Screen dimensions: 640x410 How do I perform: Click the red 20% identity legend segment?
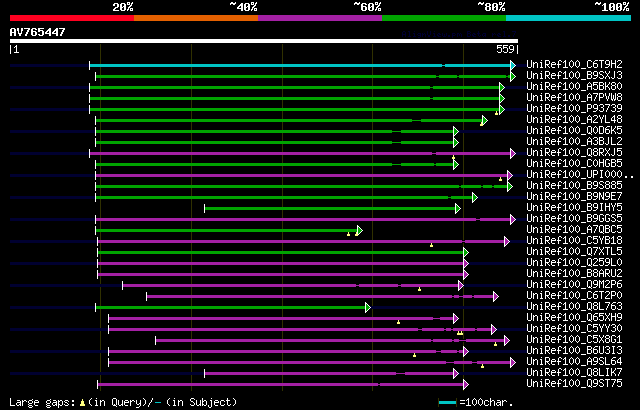tap(72, 18)
